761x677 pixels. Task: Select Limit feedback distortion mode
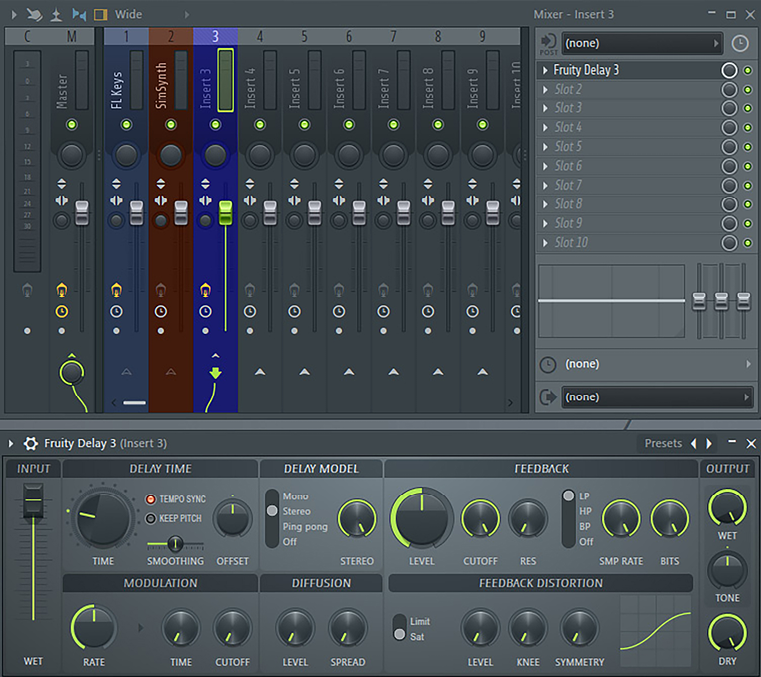coord(420,622)
